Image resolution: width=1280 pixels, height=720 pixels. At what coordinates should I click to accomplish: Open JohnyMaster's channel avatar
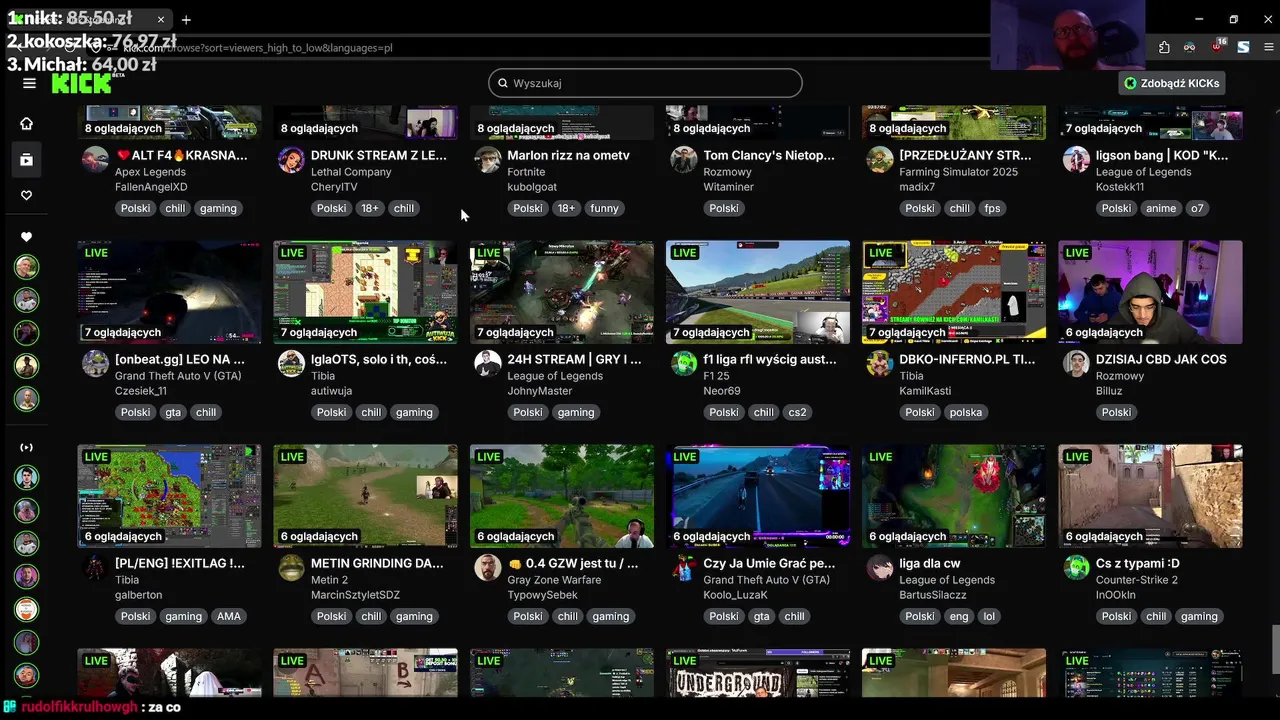[x=488, y=364]
